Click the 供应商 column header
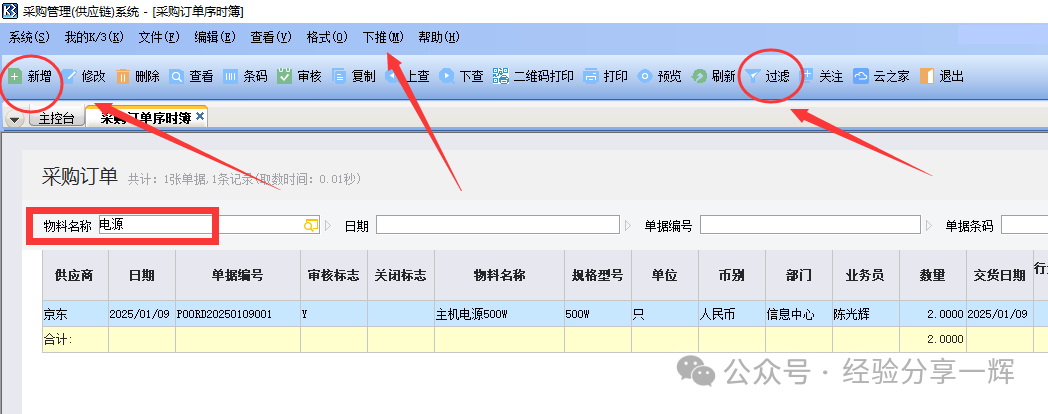1048x414 pixels. [74, 275]
